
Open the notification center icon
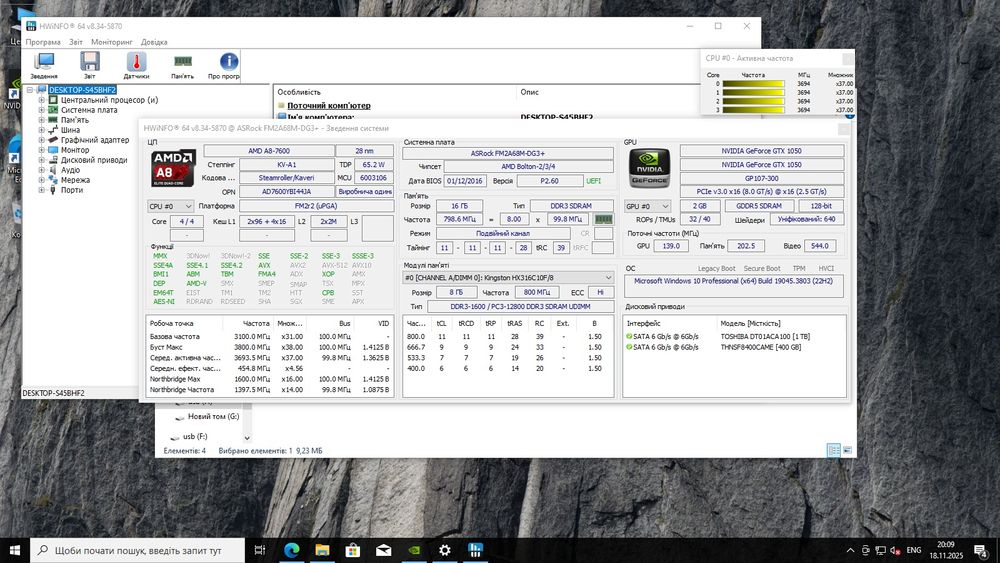pyautogui.click(x=981, y=550)
